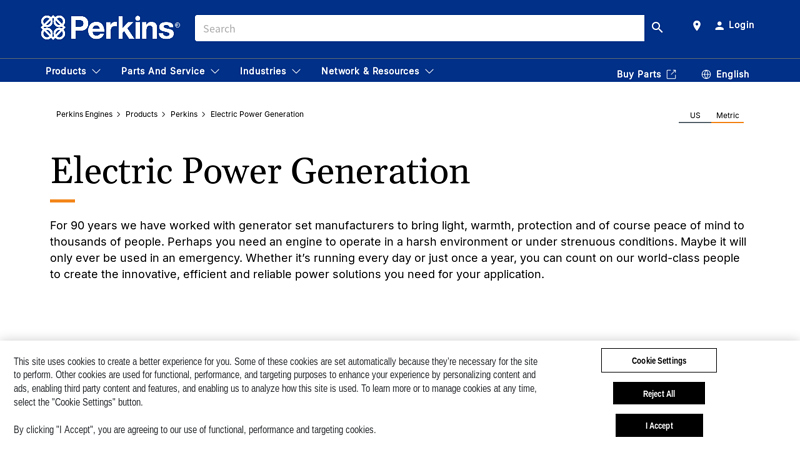Switch units to Metric
The width and height of the screenshot is (800, 450).
727,115
